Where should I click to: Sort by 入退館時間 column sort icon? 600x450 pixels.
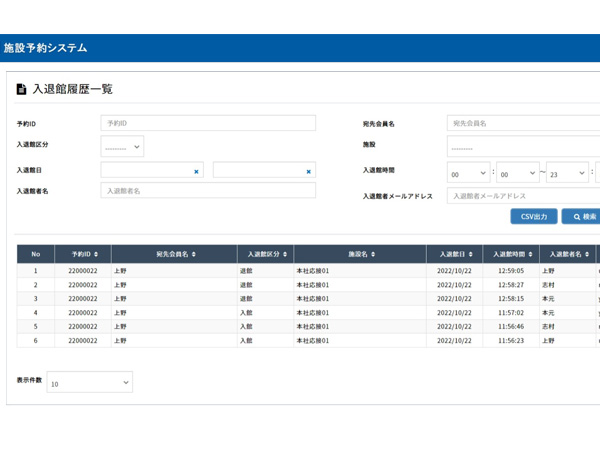[529, 255]
